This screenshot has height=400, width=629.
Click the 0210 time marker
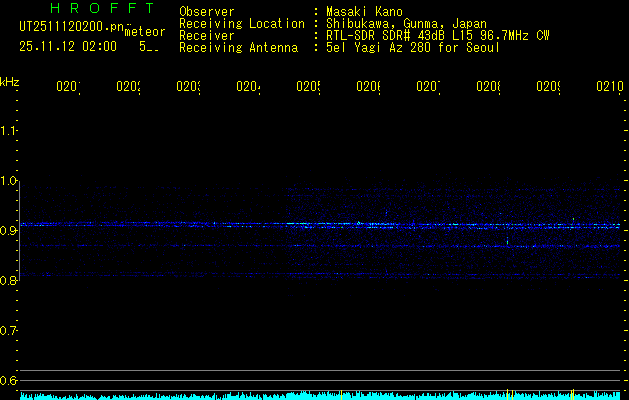click(608, 87)
